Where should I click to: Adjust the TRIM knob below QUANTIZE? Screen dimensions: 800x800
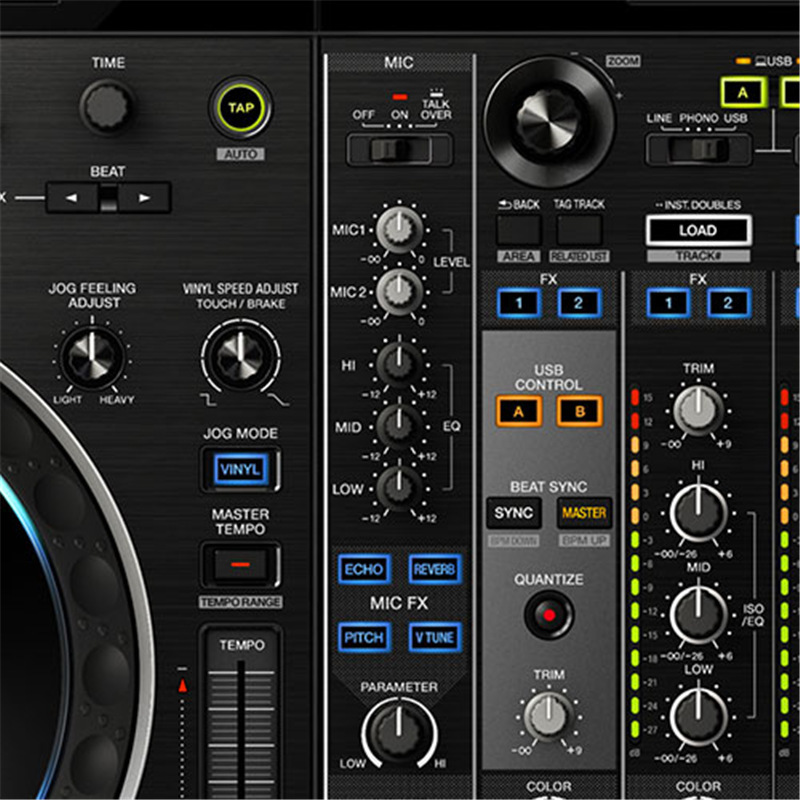(x=548, y=716)
